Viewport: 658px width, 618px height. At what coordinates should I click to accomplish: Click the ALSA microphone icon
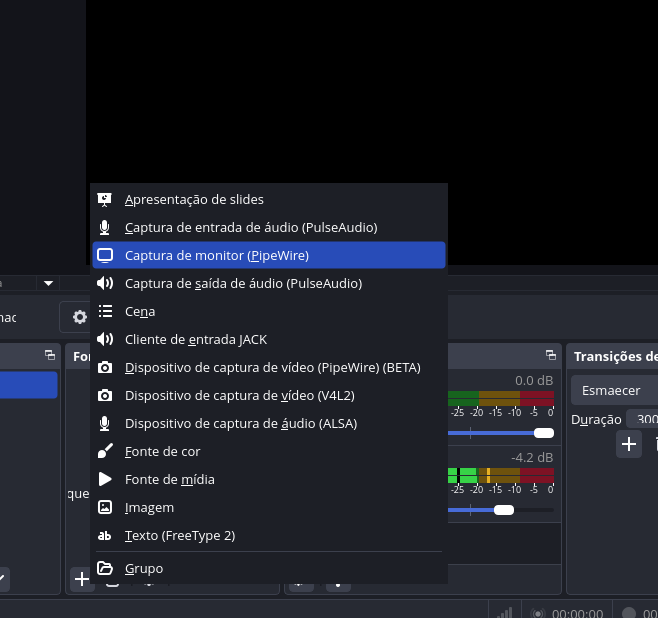[x=104, y=423]
